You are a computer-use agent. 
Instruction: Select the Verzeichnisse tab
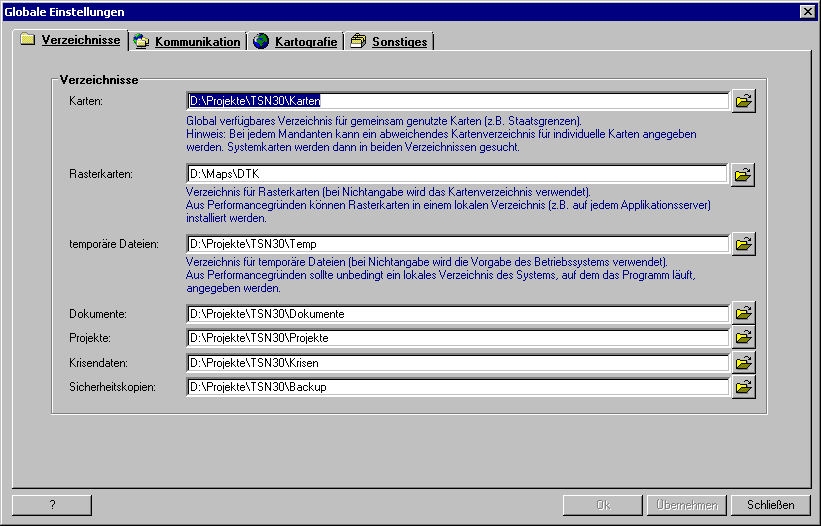71,40
